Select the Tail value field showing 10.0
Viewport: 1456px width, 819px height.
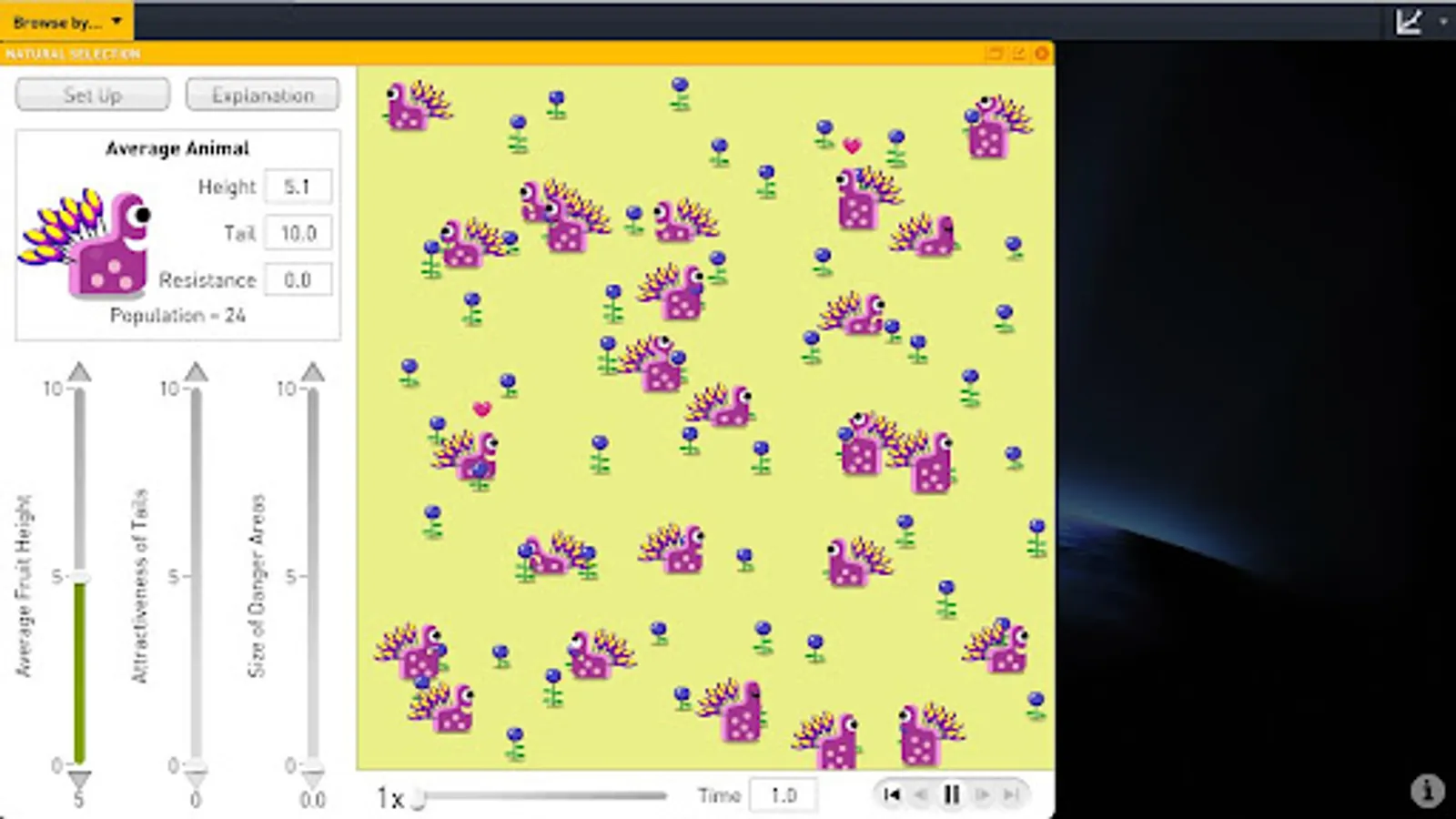pos(298,233)
